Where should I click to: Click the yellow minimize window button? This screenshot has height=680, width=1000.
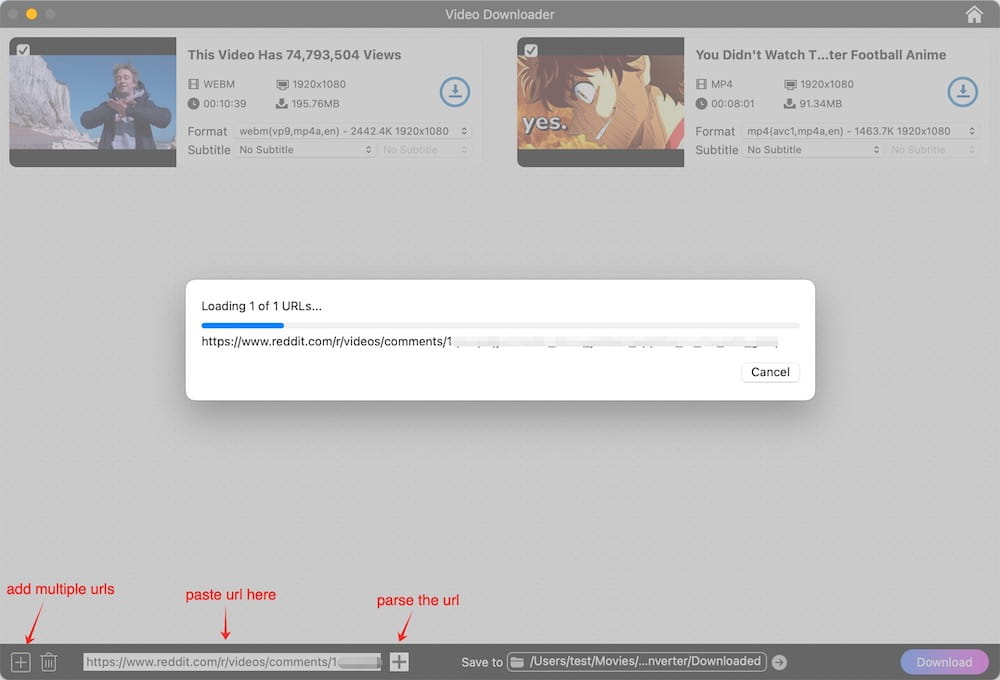(x=31, y=14)
